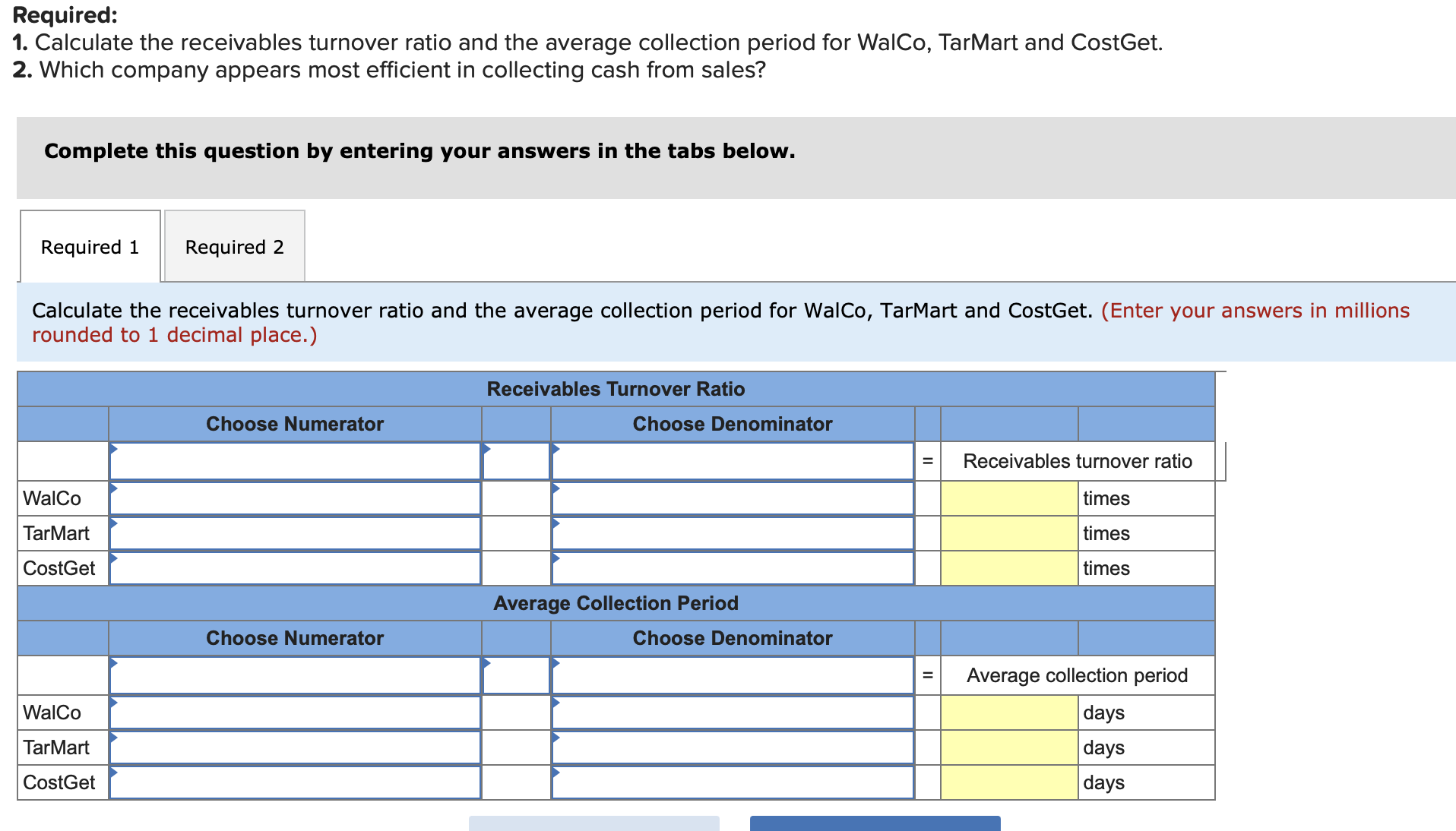The width and height of the screenshot is (1456, 831).
Task: Expand the WalCo collection period numerator dropdown
Action: pyautogui.click(x=296, y=713)
